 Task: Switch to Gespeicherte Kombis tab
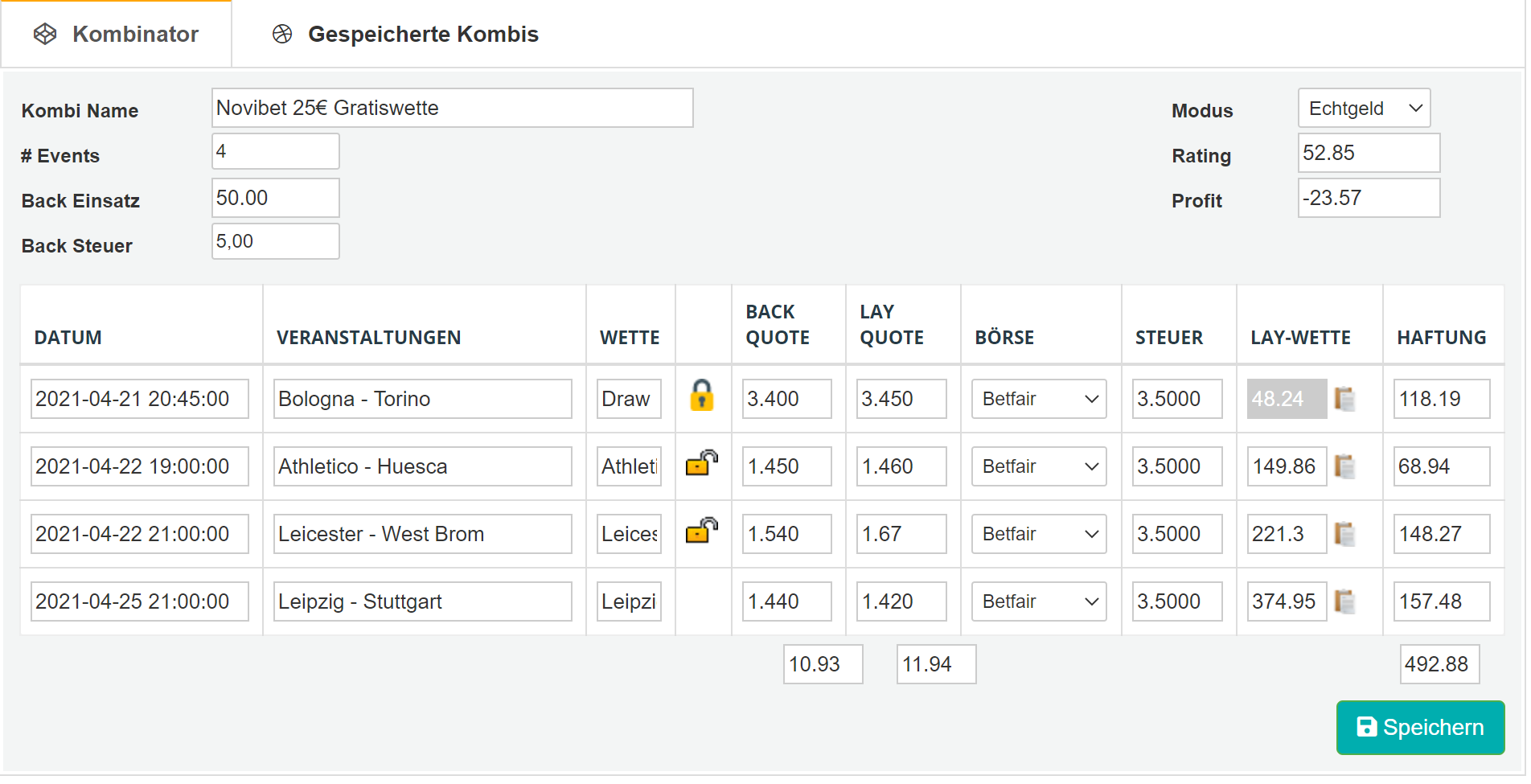click(406, 34)
